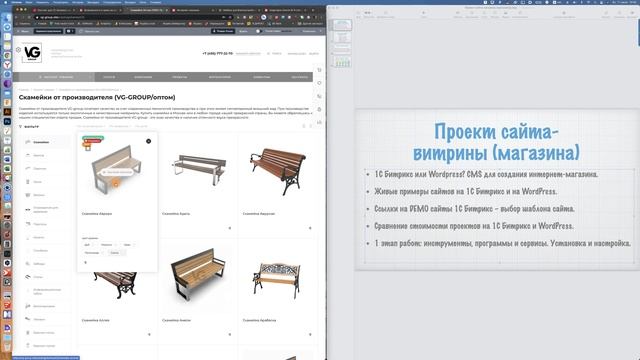Switch to the active Скамейки browser tab
Image resolution: width=640 pixels, height=360 pixels.
point(146,10)
